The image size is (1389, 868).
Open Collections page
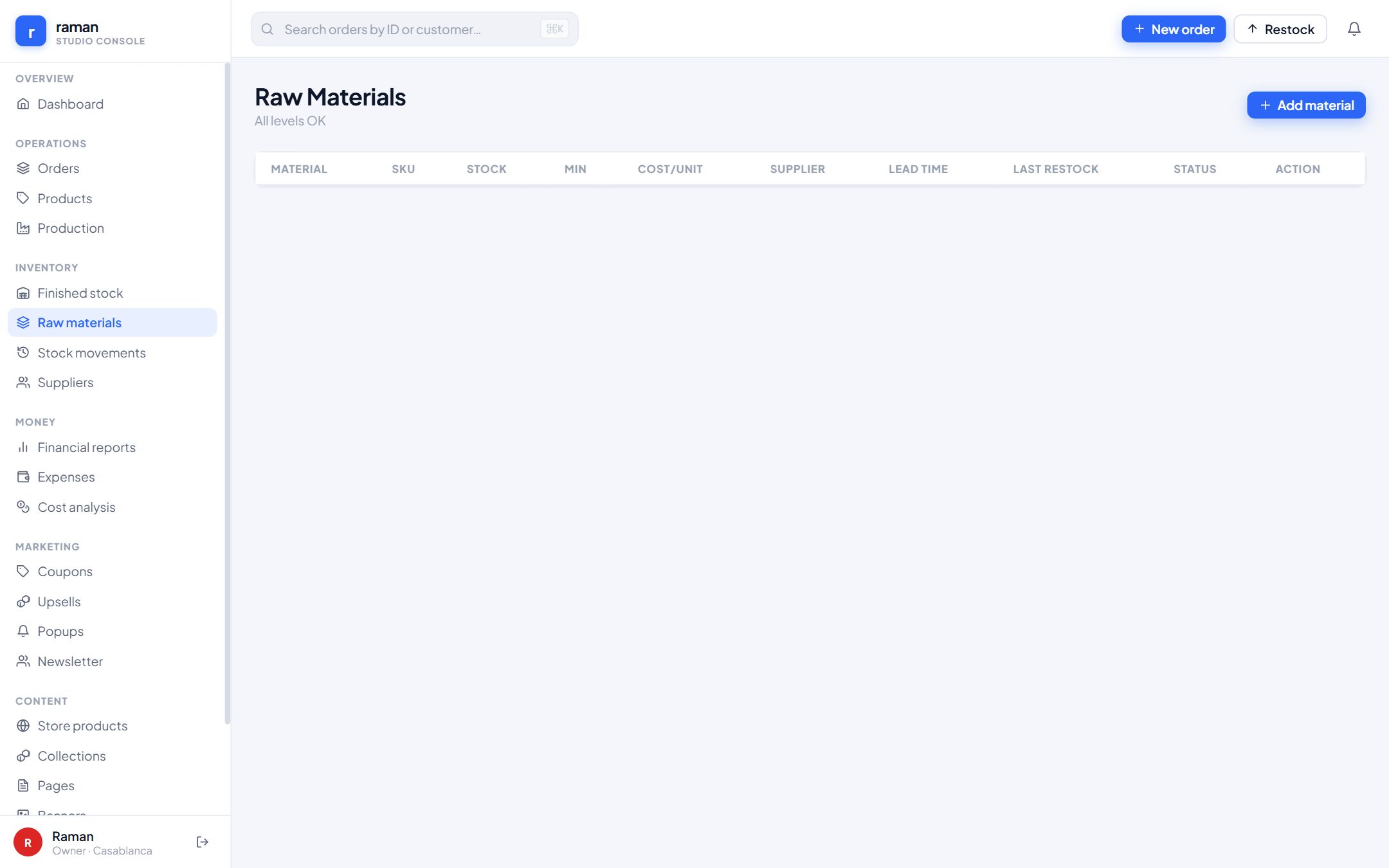(112, 755)
